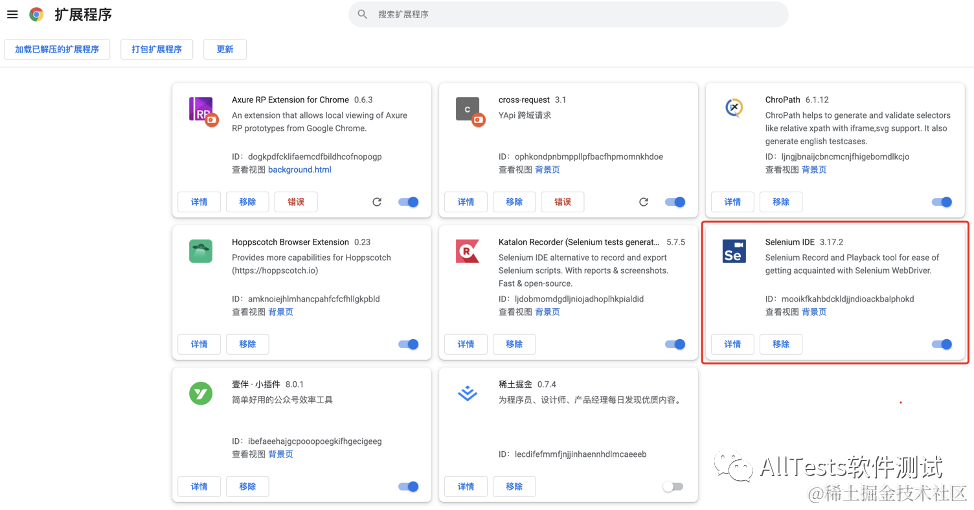Click the 稀土掘金 ID text
974x510 pixels.
tap(572, 454)
